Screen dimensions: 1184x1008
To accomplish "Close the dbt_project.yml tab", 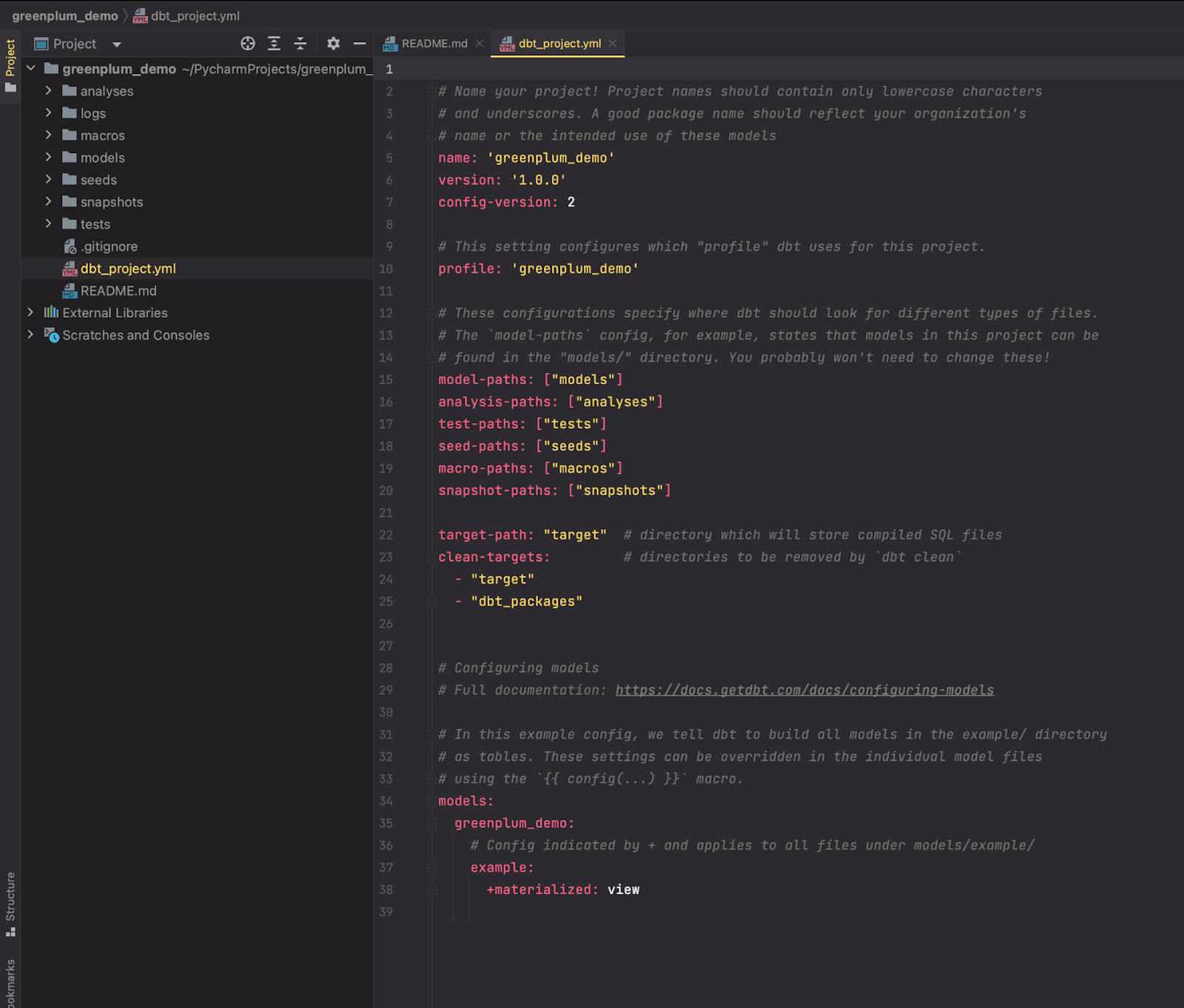I will tap(613, 44).
